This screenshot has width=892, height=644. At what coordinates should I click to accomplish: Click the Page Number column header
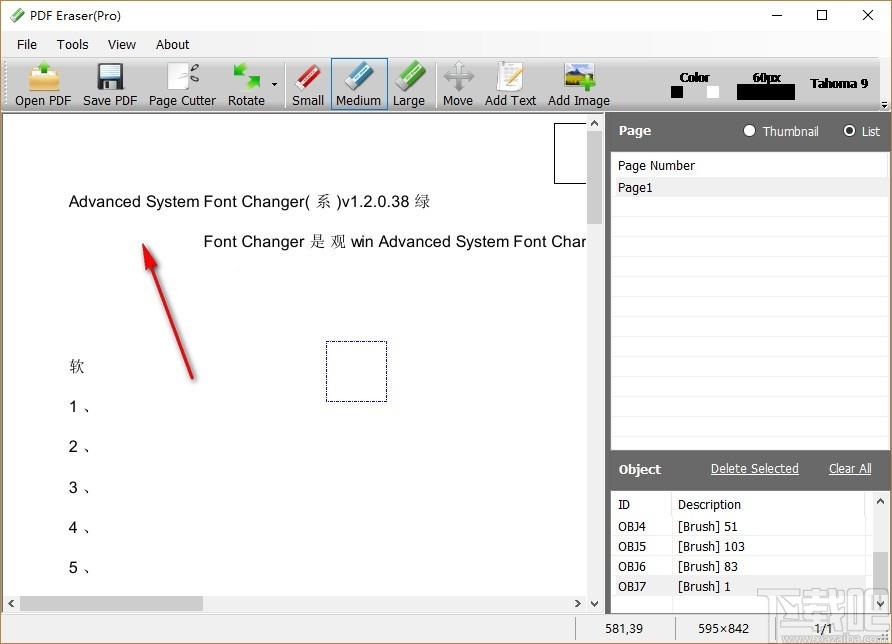click(x=656, y=166)
